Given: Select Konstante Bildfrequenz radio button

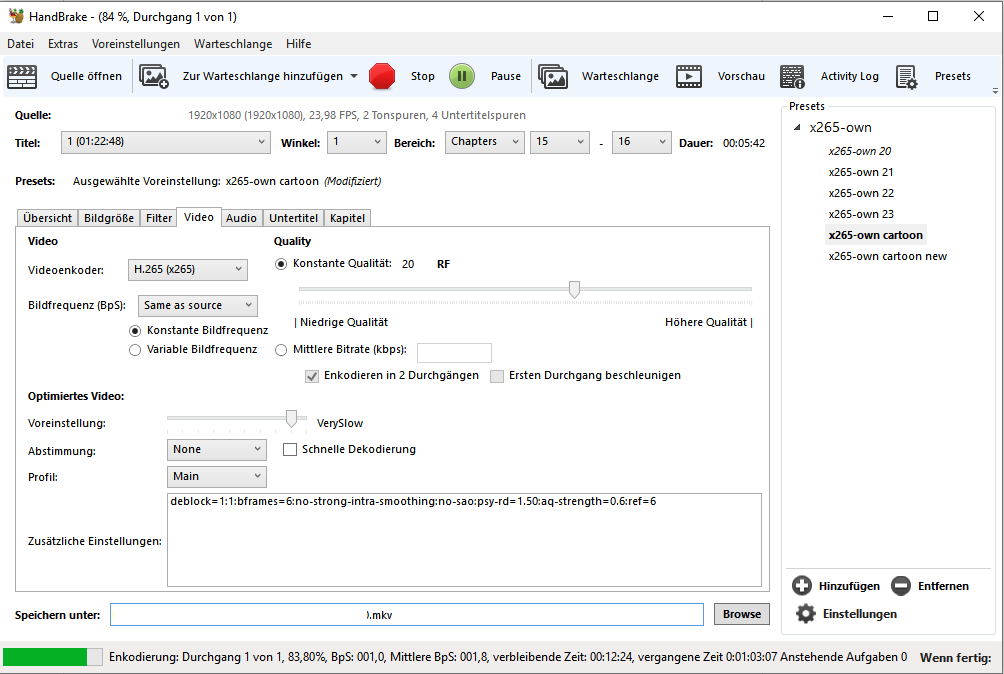Looking at the screenshot, I should [134, 331].
